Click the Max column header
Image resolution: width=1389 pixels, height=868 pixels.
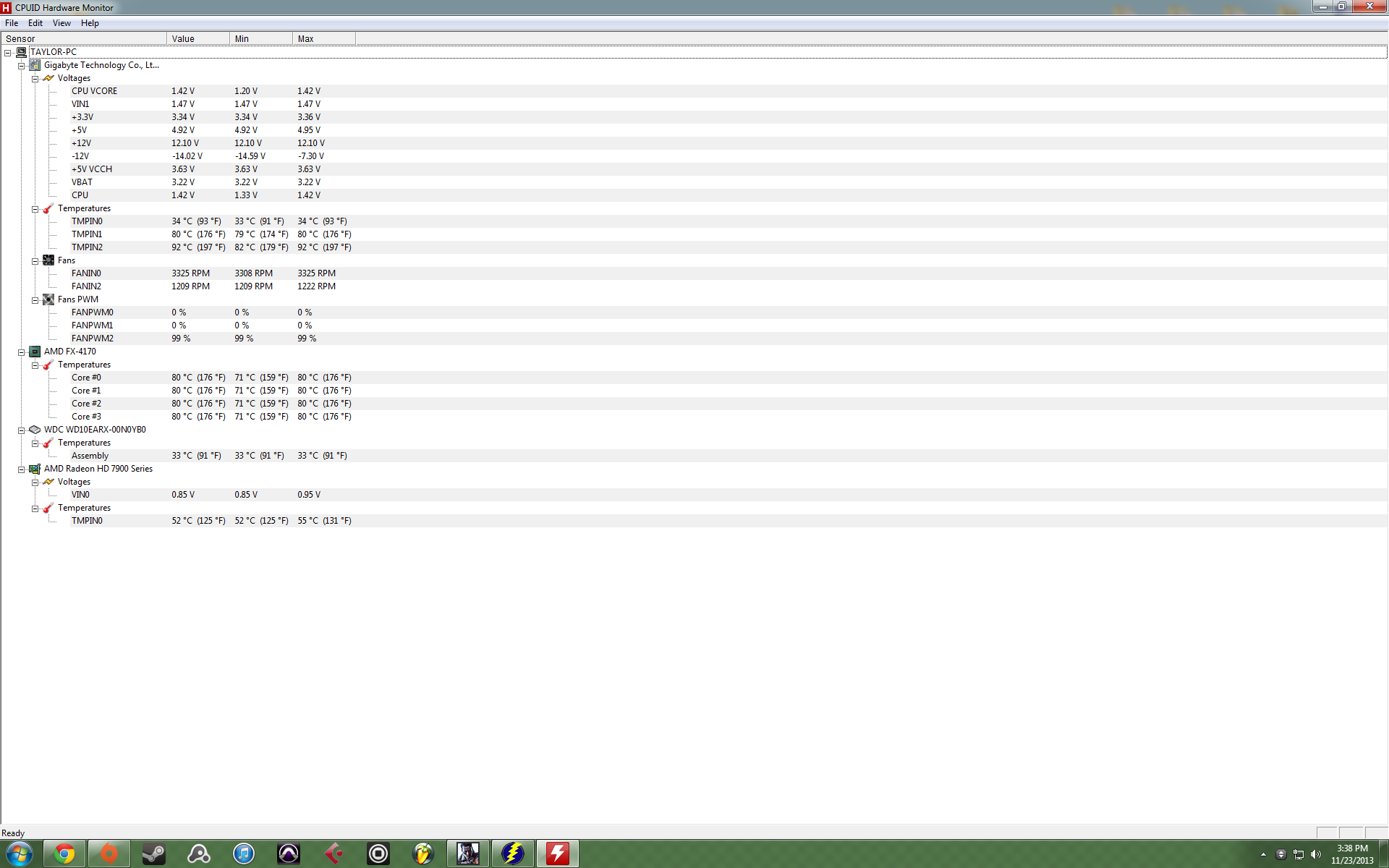[324, 38]
